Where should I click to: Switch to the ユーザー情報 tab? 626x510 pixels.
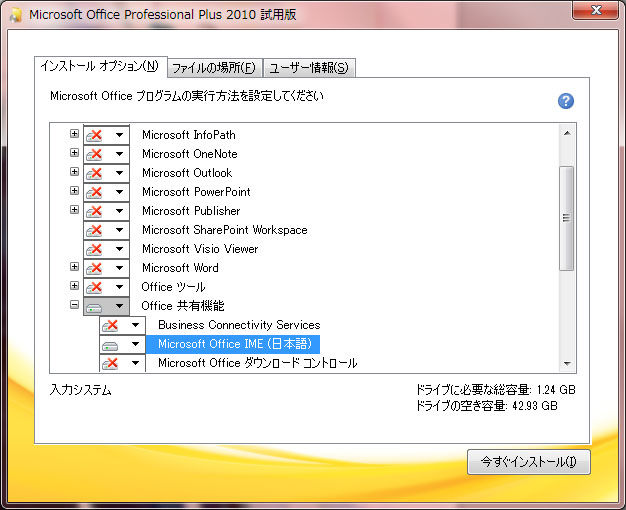click(x=309, y=68)
